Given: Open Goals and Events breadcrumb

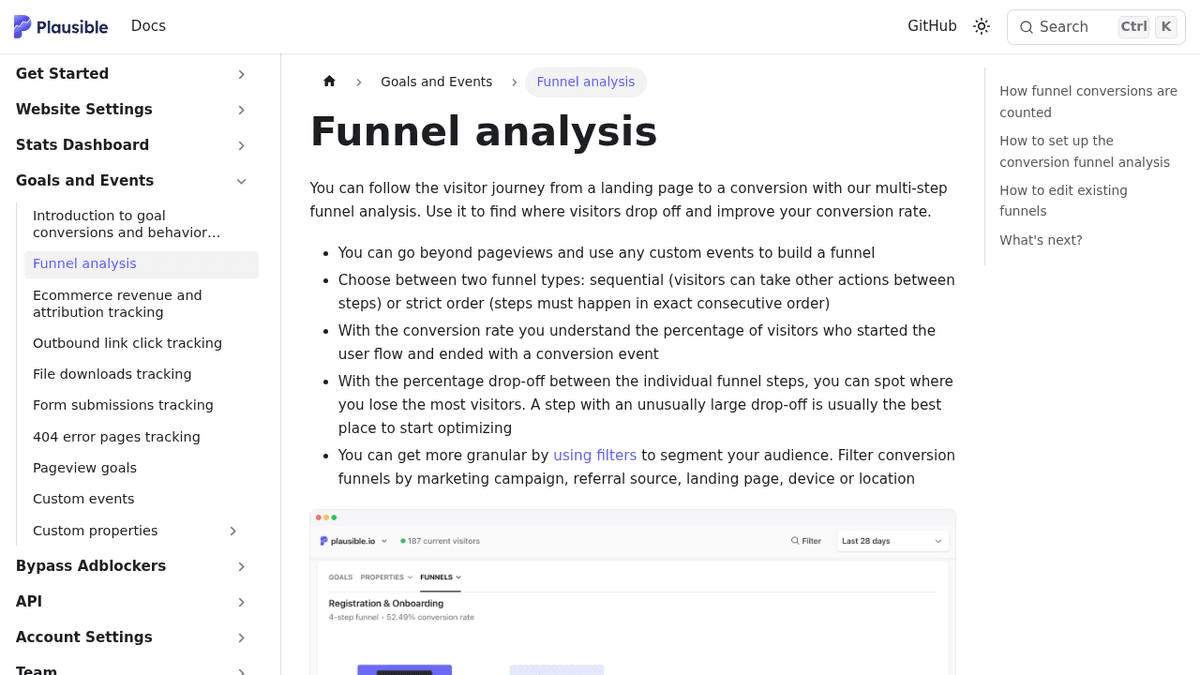Looking at the screenshot, I should (x=436, y=82).
